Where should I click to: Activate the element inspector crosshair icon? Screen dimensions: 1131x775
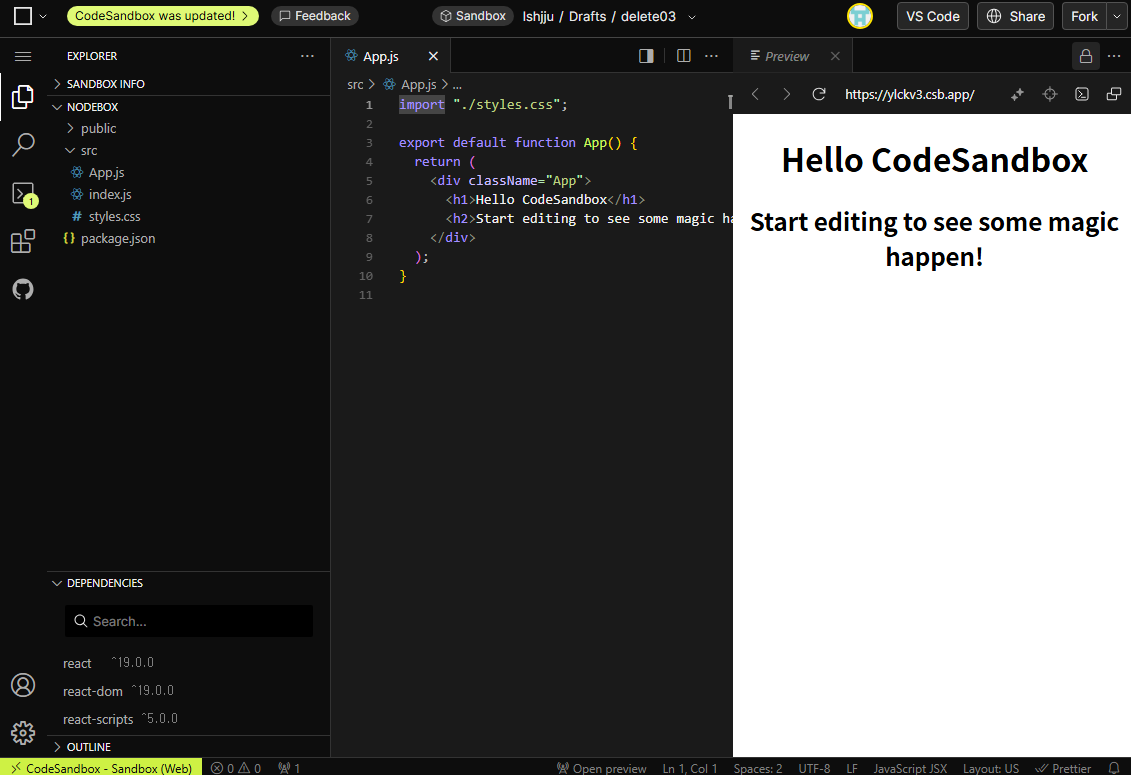coord(1049,95)
